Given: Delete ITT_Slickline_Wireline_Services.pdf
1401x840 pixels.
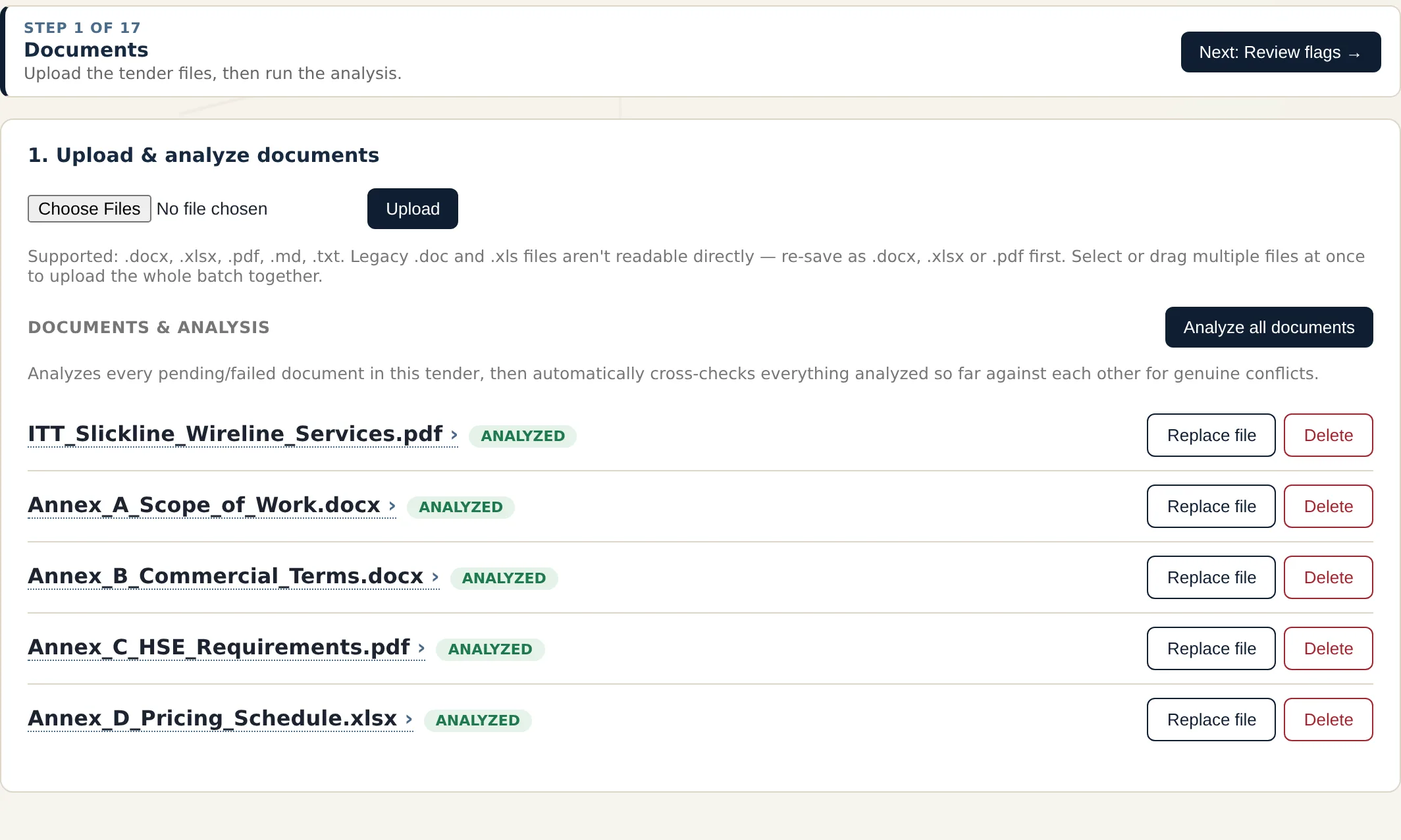Looking at the screenshot, I should (x=1329, y=435).
